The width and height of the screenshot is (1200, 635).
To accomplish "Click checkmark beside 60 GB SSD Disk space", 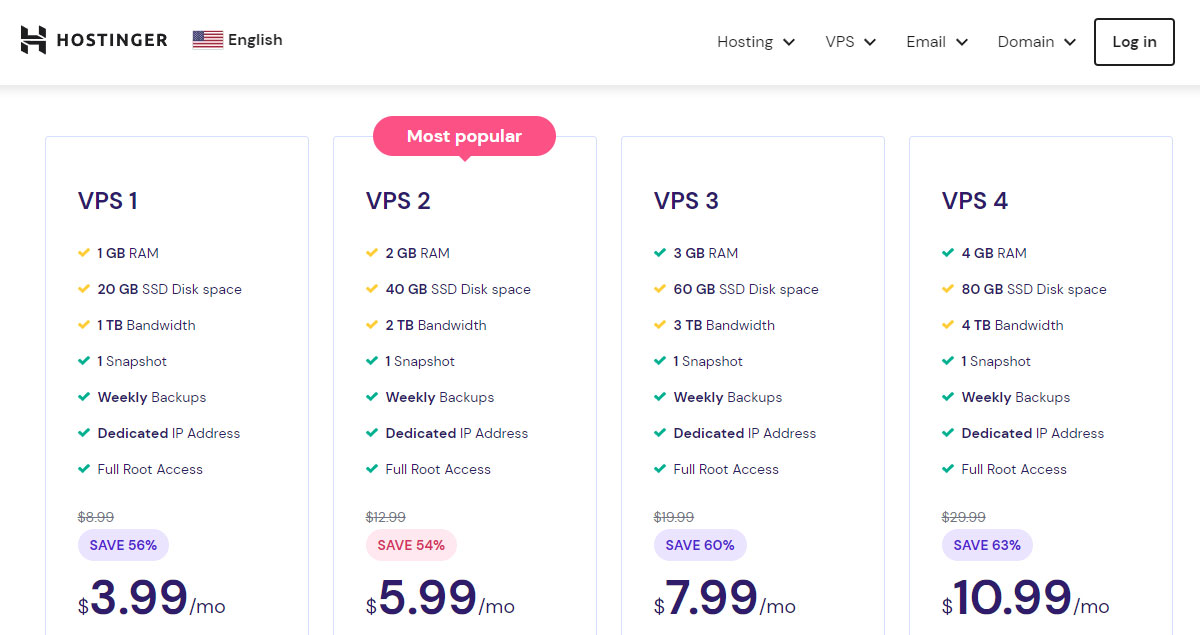I will point(660,289).
